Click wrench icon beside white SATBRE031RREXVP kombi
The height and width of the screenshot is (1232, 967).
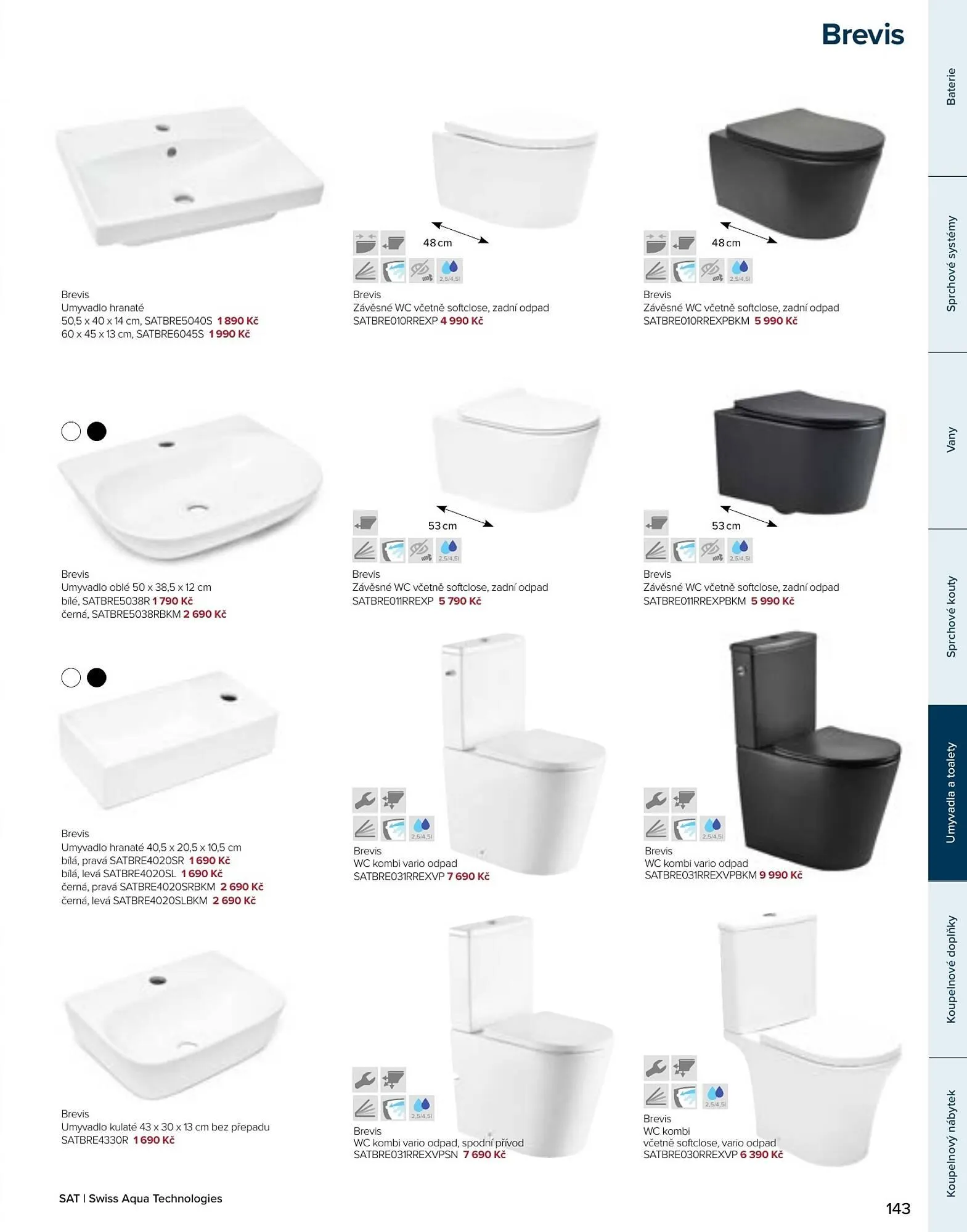pos(365,800)
